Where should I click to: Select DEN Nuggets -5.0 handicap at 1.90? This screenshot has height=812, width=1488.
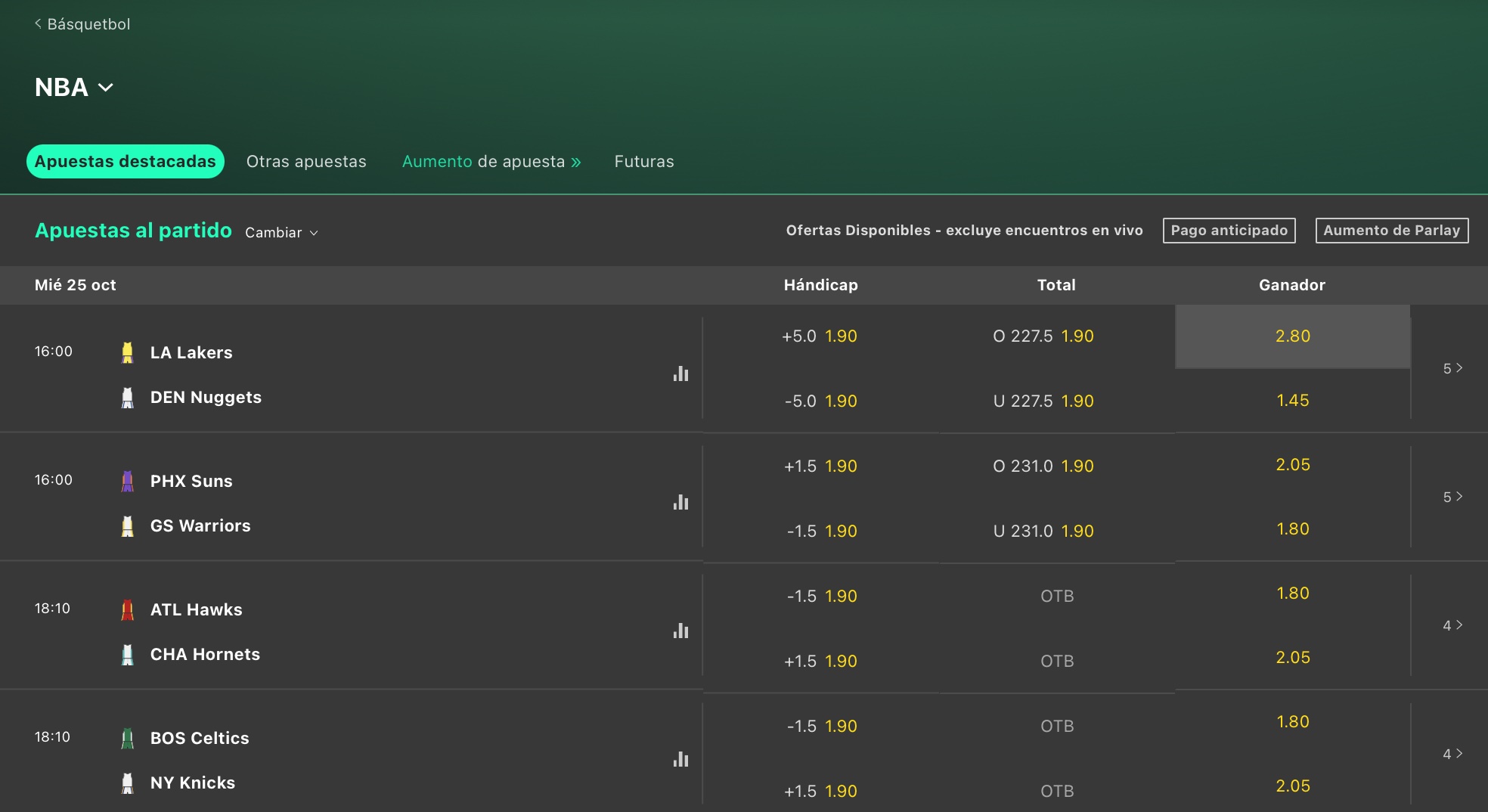[820, 401]
